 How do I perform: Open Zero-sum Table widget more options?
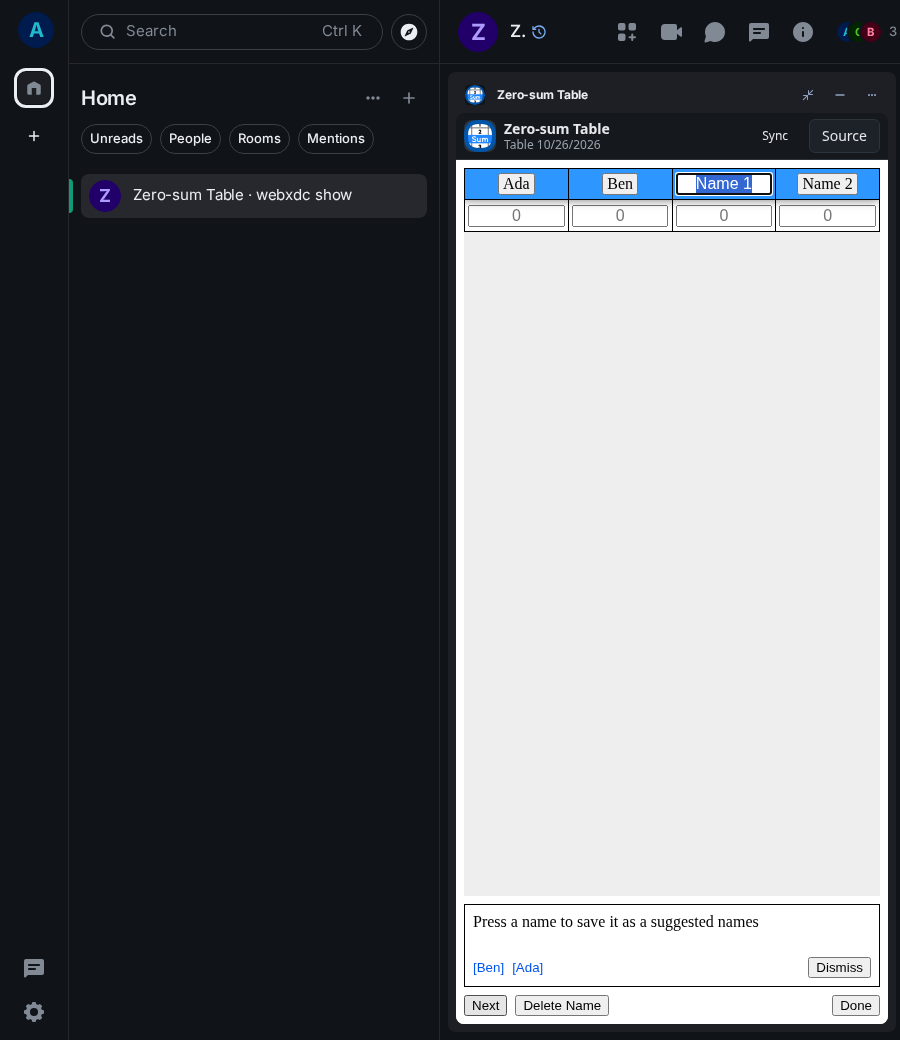[871, 95]
